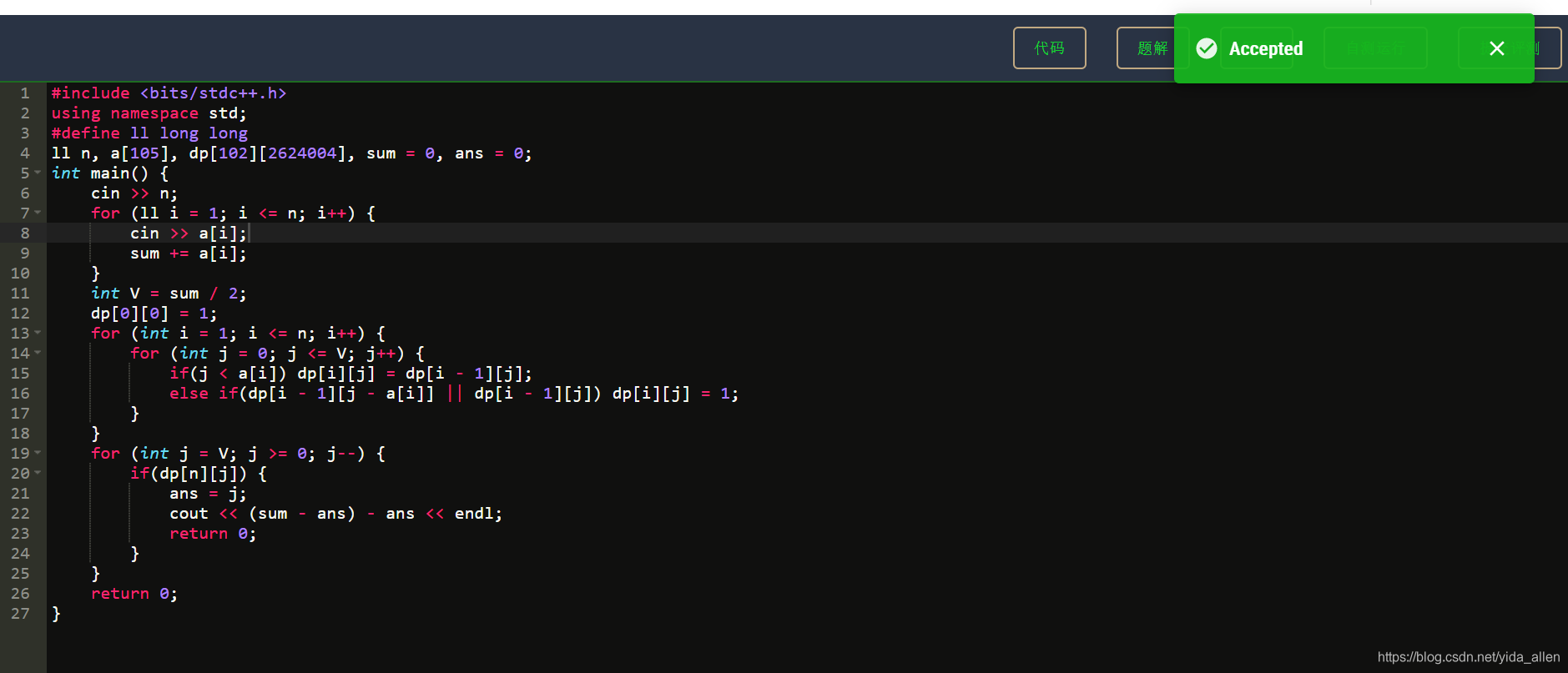Open the 题解 button
This screenshot has height=673, width=1568.
tap(1152, 48)
